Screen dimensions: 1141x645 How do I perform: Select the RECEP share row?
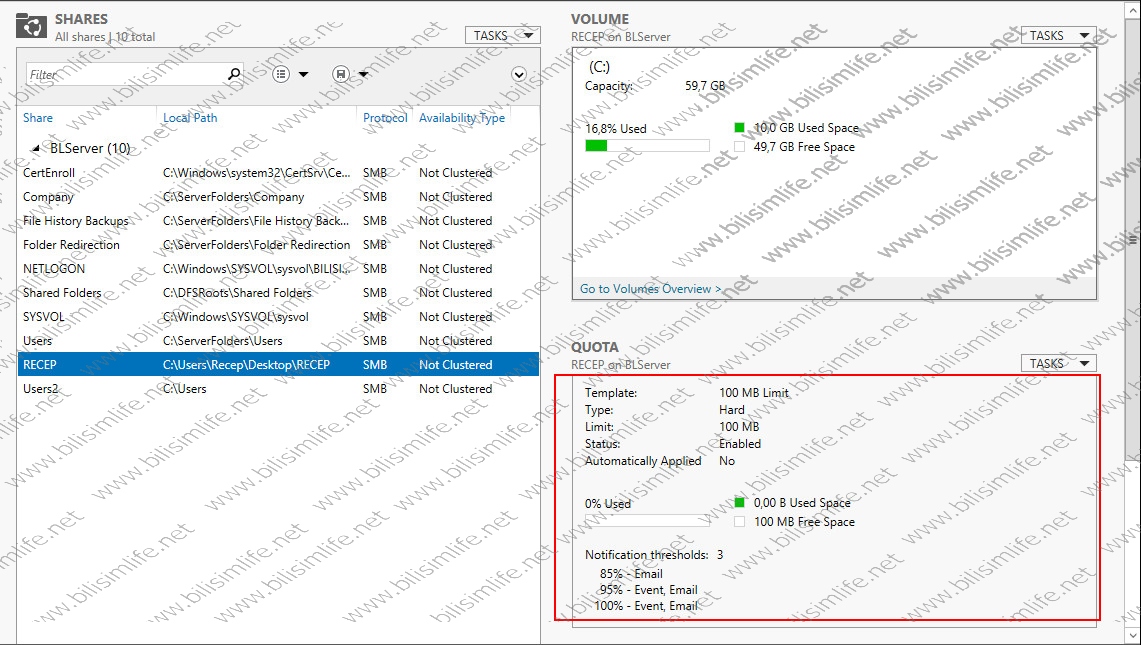(278, 365)
